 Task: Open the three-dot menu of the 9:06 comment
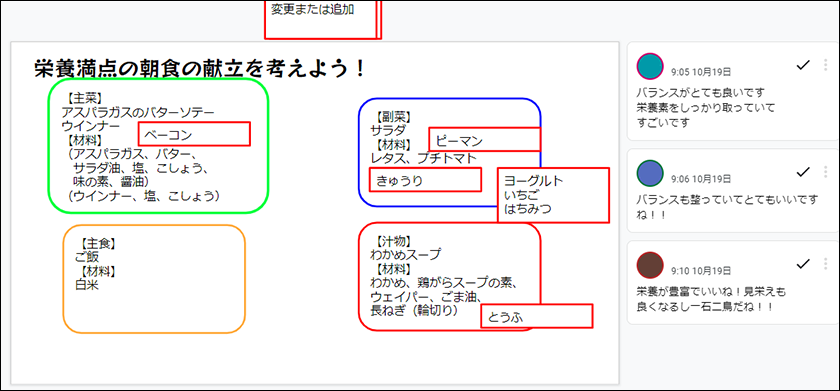(826, 172)
